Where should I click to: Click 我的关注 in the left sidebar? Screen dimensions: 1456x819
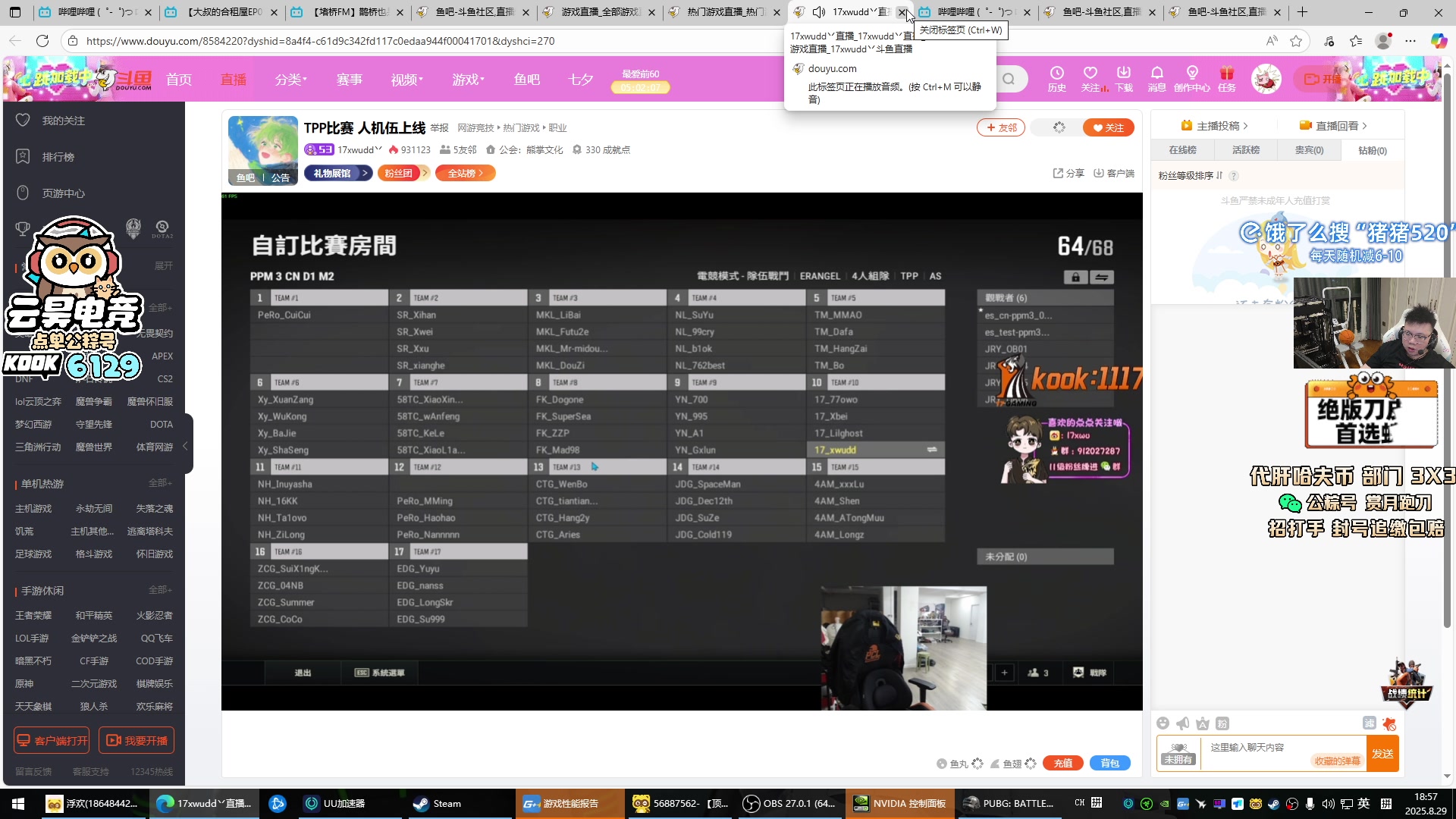[x=63, y=121]
